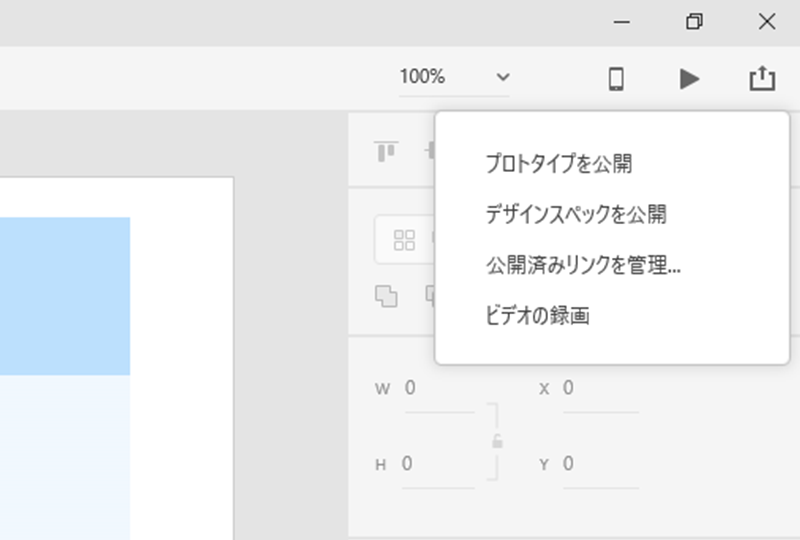Click the share export icon
Viewport: 800px width, 540px height.
762,78
